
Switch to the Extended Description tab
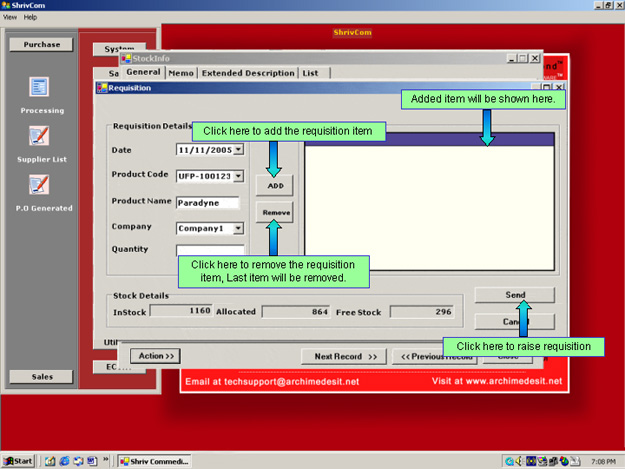click(248, 73)
